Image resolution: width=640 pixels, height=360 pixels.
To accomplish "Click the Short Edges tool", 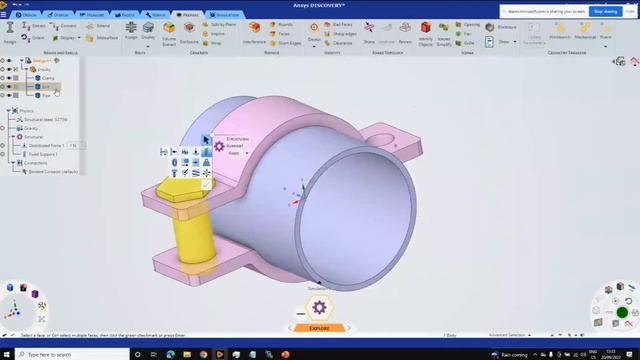I will coord(286,43).
